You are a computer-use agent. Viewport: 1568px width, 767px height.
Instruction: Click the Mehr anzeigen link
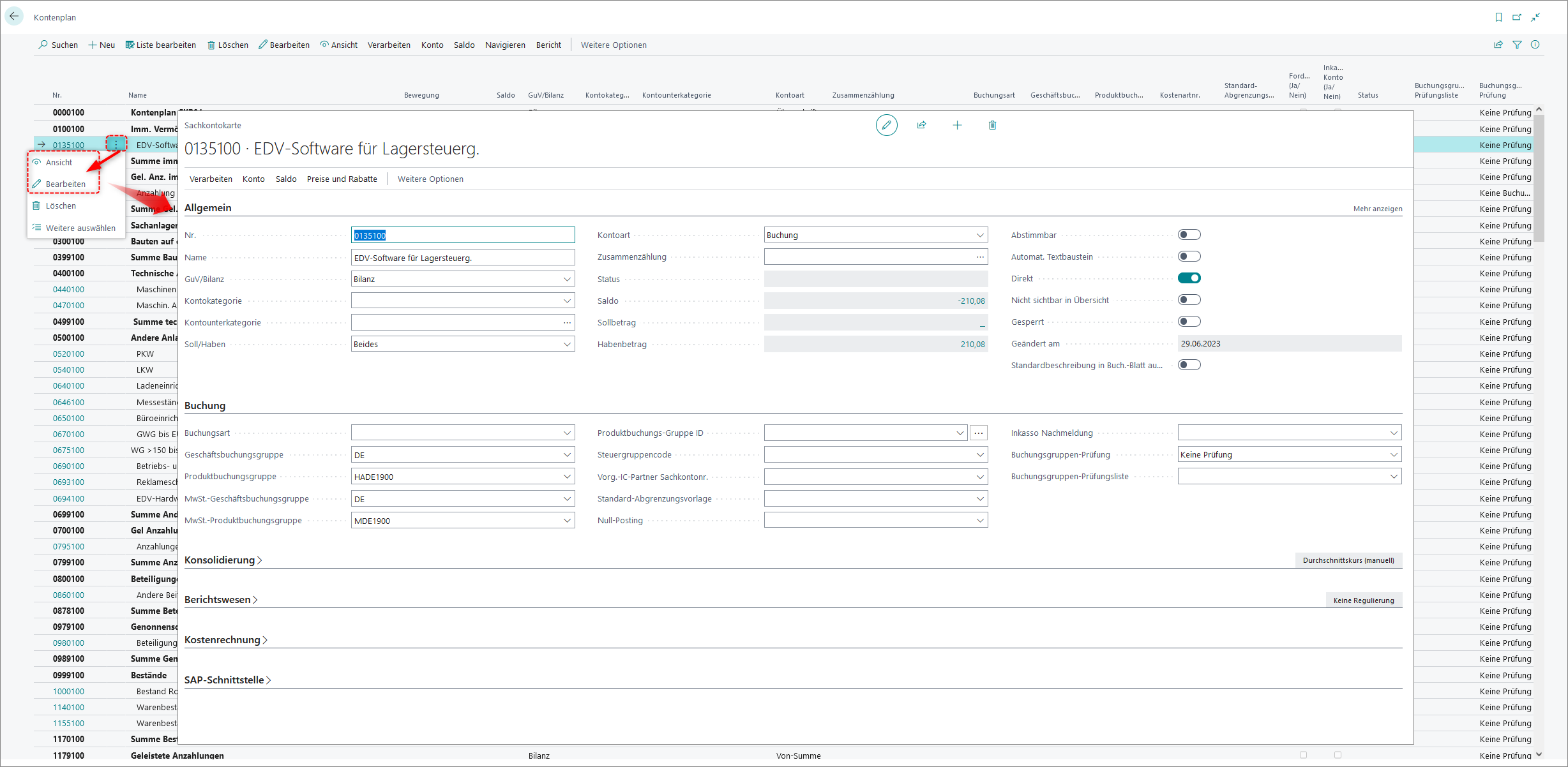pyautogui.click(x=1378, y=209)
